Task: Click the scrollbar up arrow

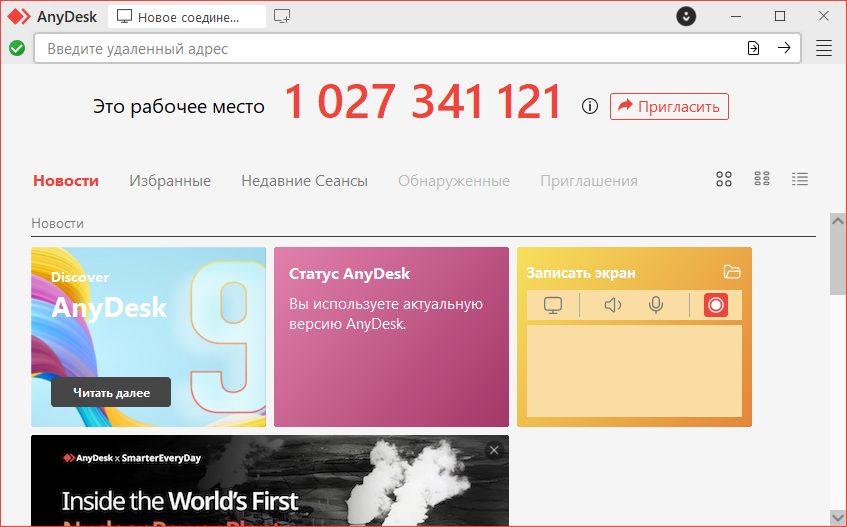Action: coord(838,220)
